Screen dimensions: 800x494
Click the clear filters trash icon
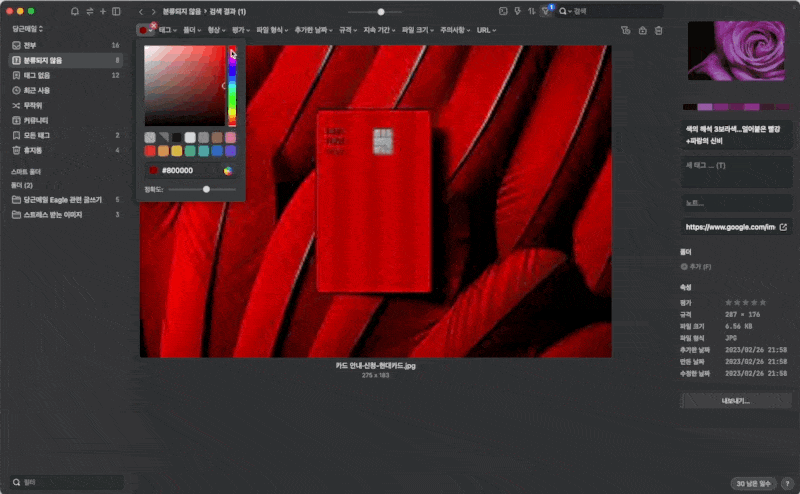(659, 31)
